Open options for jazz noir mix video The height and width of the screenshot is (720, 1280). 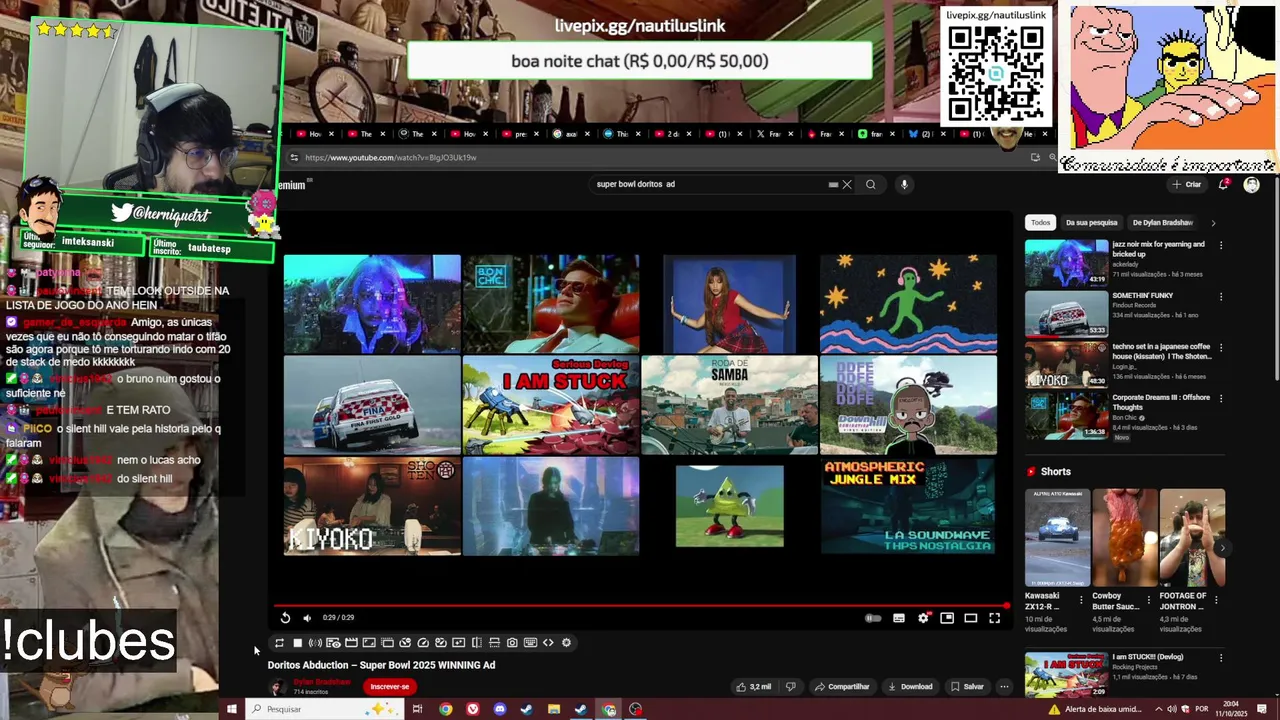point(1220,246)
